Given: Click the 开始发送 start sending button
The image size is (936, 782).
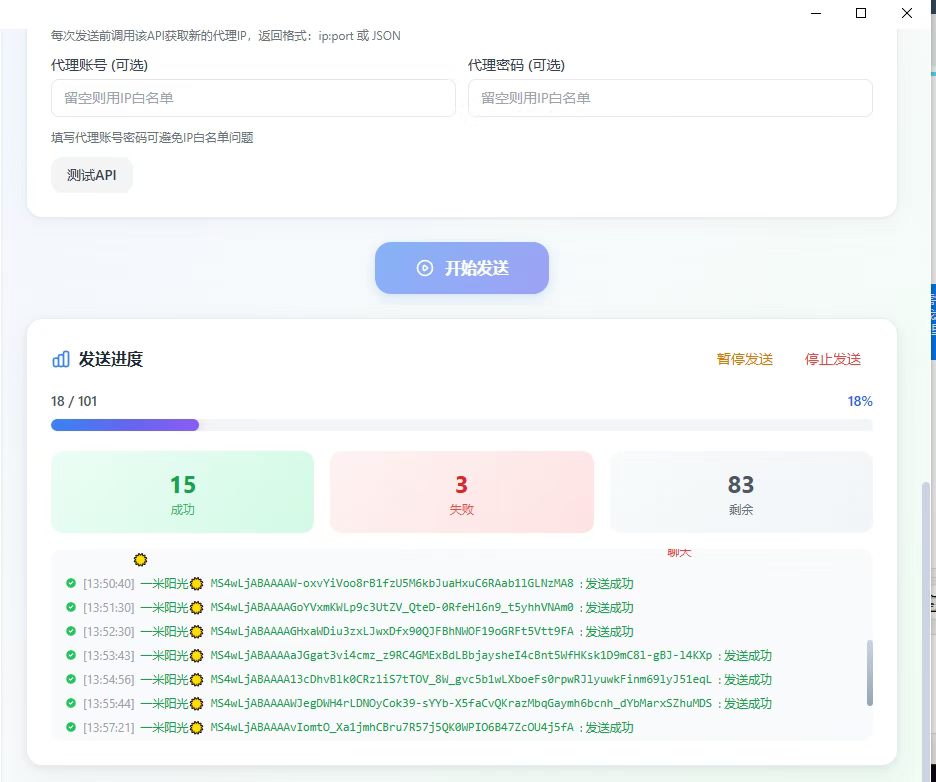Looking at the screenshot, I should (x=461, y=268).
